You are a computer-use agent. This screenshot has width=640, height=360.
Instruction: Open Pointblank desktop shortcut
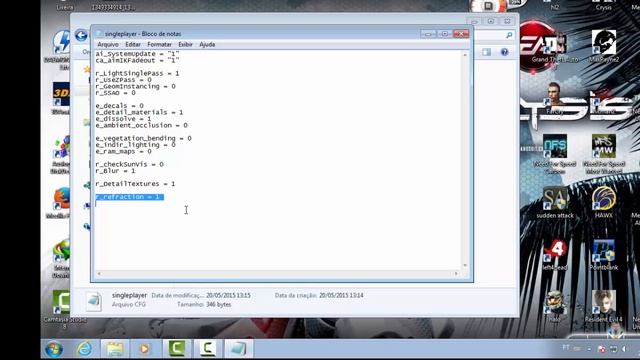(x=604, y=255)
